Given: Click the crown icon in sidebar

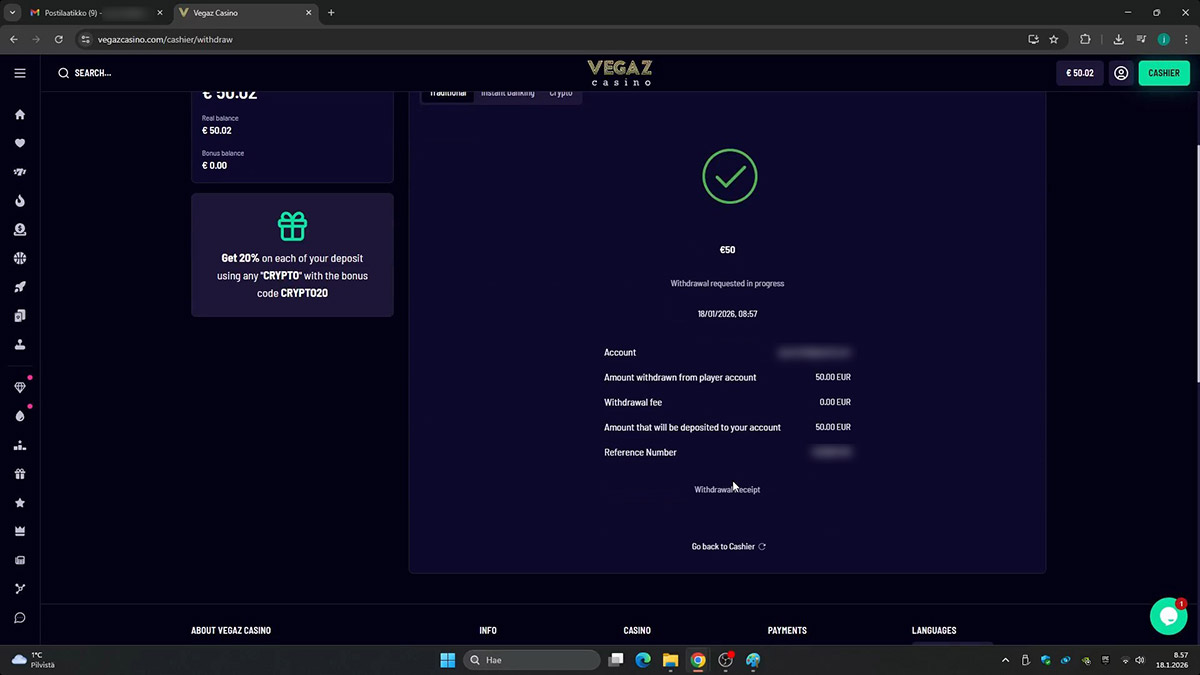Looking at the screenshot, I should click(x=20, y=531).
